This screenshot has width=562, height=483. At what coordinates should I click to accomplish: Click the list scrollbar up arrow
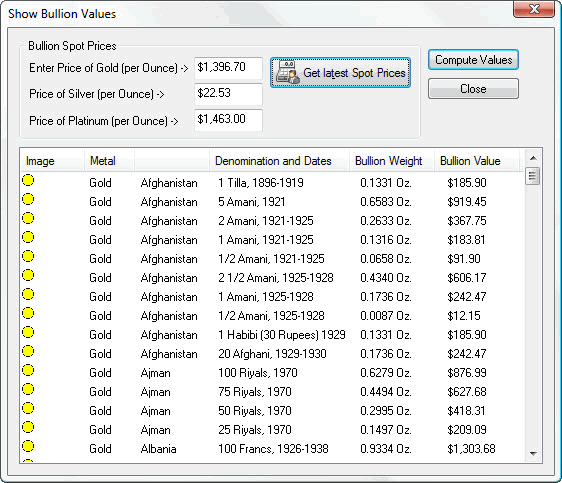[x=533, y=158]
